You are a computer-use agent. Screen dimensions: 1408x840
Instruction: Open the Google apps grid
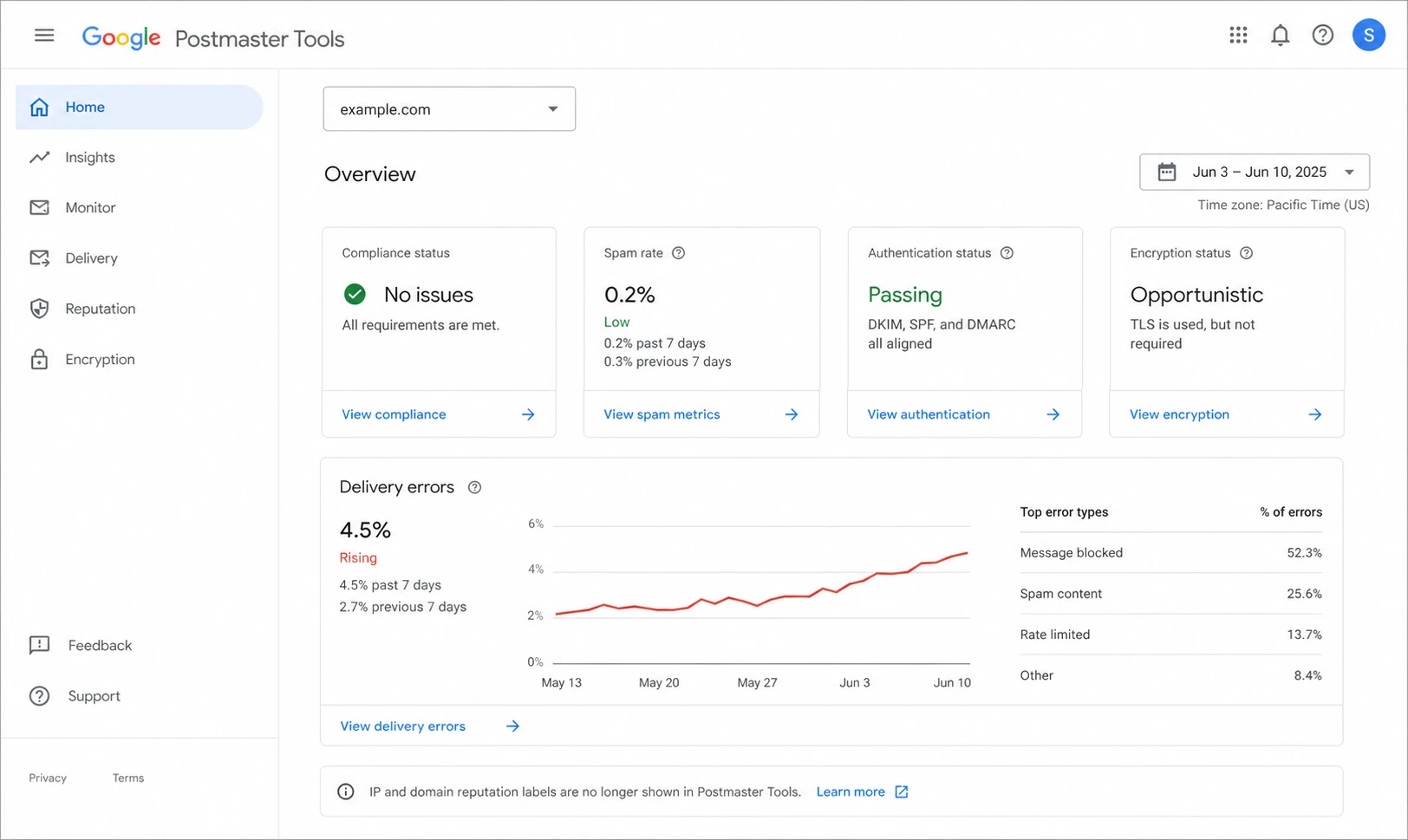coord(1238,35)
